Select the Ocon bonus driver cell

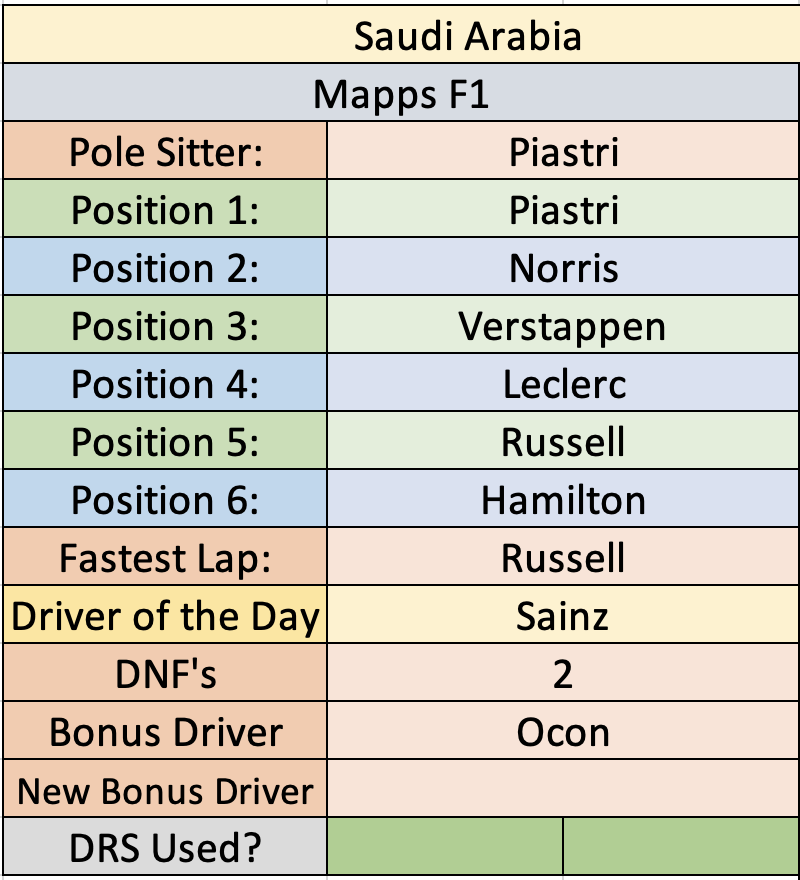[x=564, y=731]
